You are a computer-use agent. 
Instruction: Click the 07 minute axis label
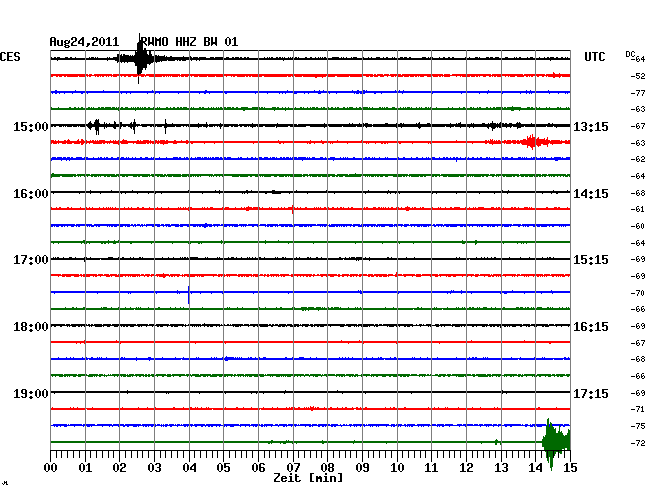click(293, 468)
